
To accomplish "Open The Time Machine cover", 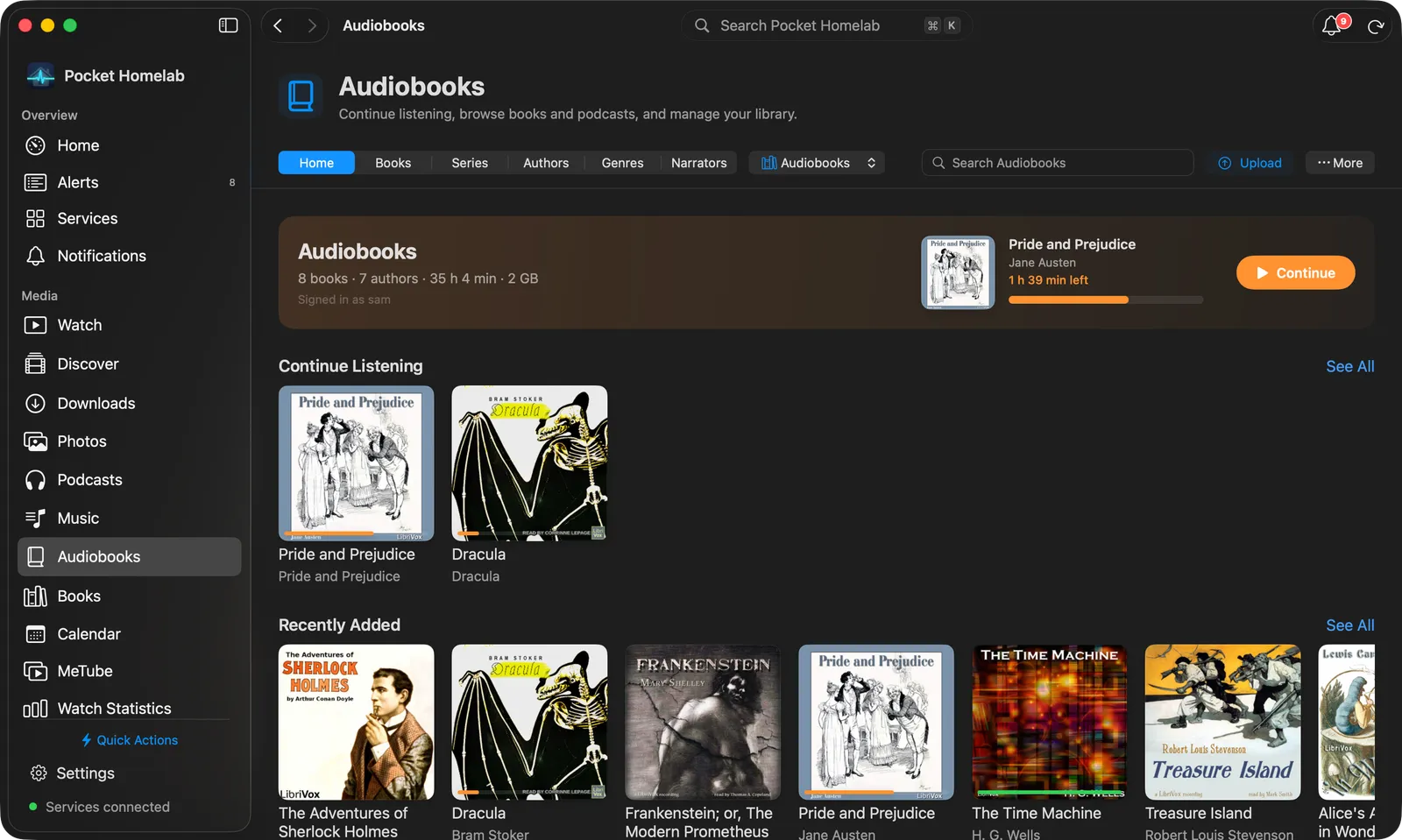I will [1050, 722].
